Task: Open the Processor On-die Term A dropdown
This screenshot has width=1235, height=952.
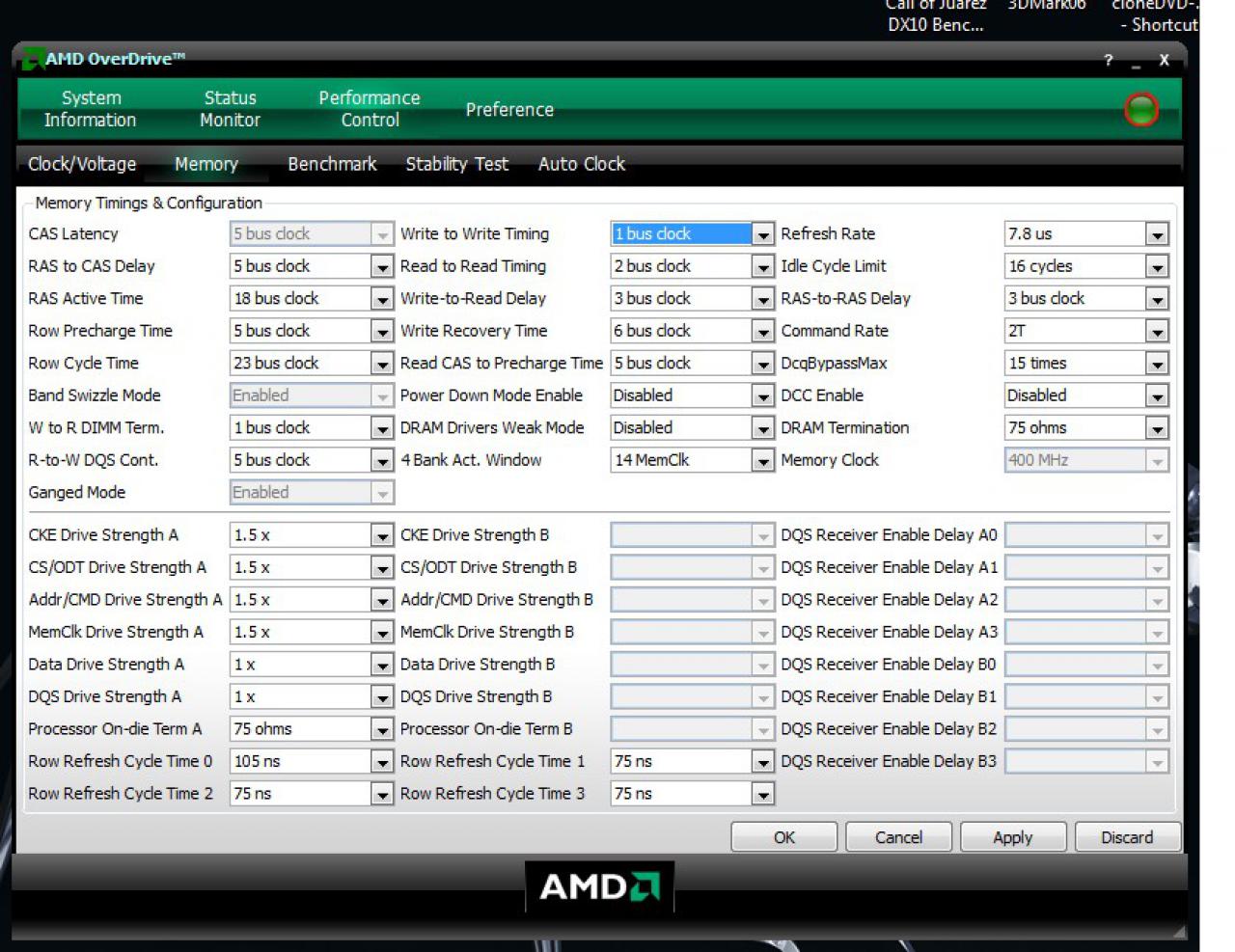Action: click(382, 729)
